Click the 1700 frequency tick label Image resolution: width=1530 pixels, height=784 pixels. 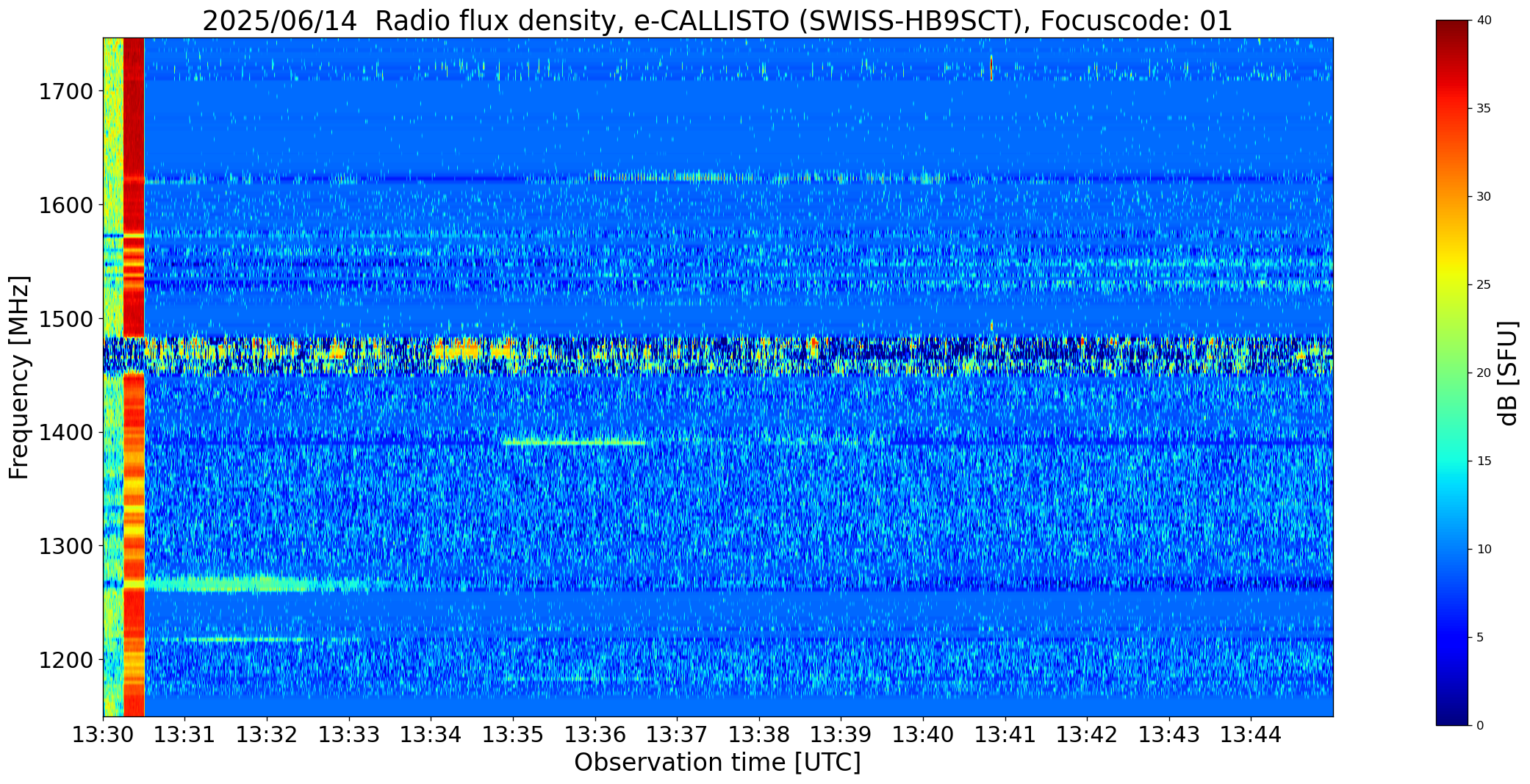(x=65, y=92)
